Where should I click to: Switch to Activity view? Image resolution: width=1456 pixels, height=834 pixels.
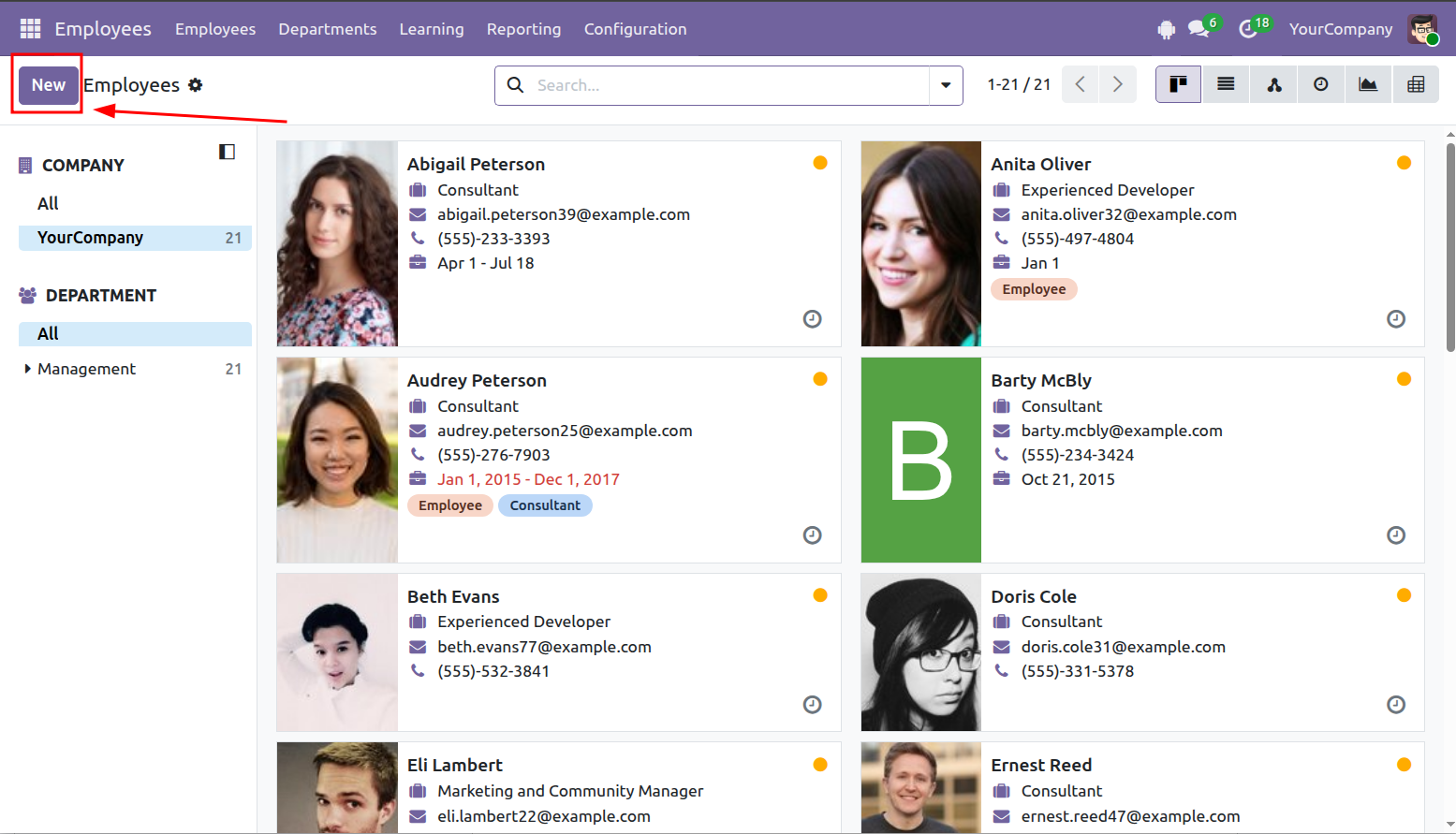(1321, 84)
